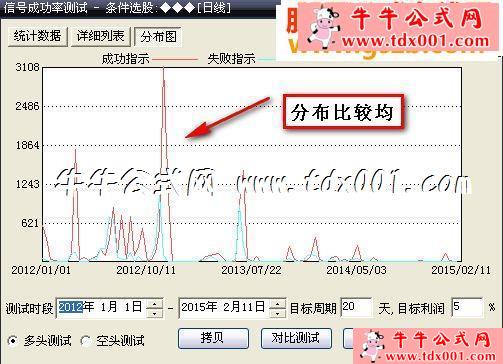Click the tallest peak on the distribution chart
This screenshot has height=364, width=503.
click(x=164, y=70)
